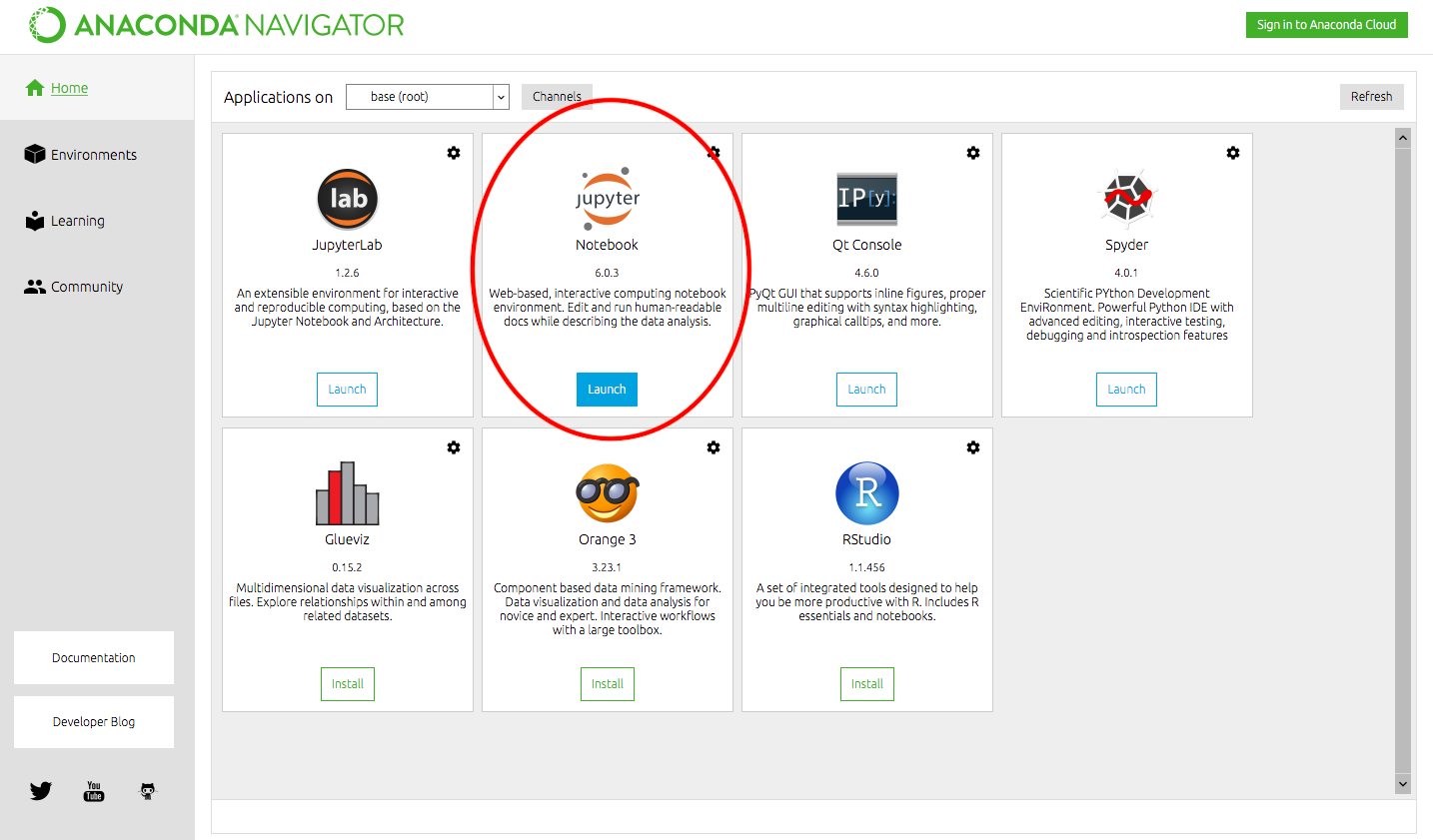Open the Spyder settings gear

coord(1233,153)
